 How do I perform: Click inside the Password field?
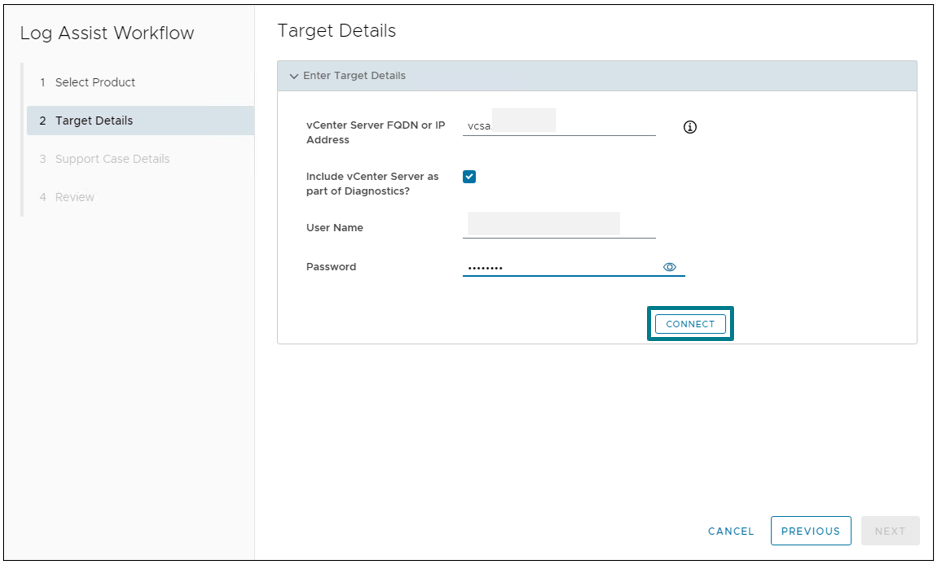[559, 267]
